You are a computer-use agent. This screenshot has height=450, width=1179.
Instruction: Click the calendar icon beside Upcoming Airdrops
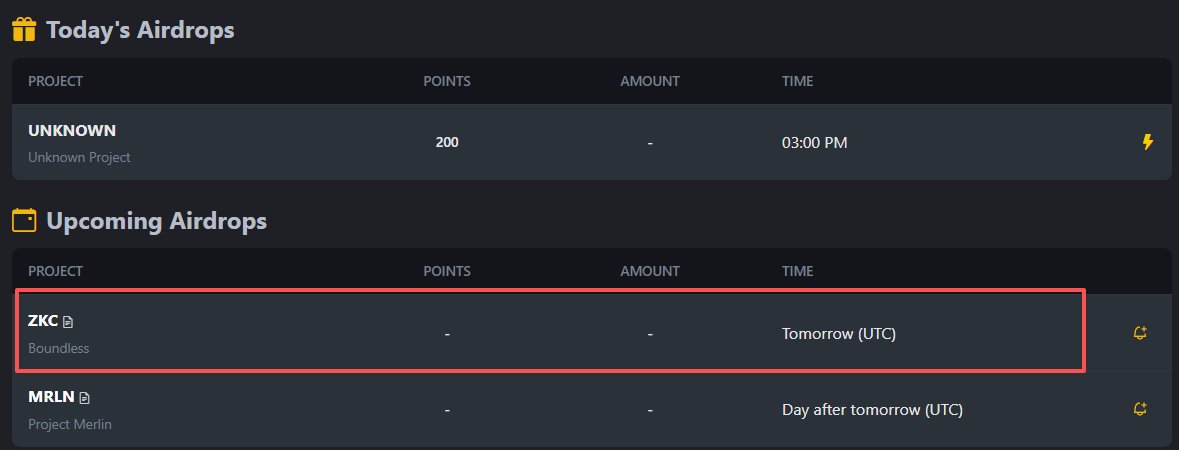coord(24,220)
